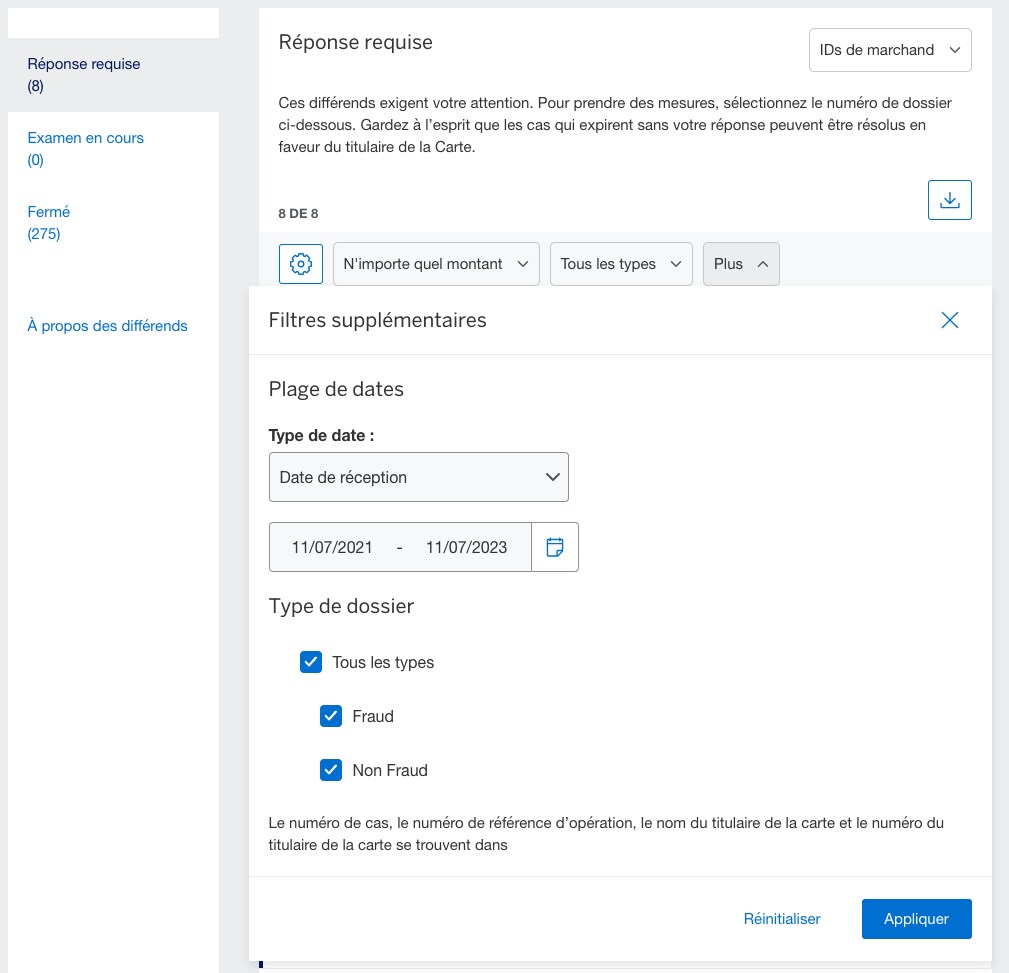Click the Appliquer button
This screenshot has height=973, width=1009.
(916, 918)
